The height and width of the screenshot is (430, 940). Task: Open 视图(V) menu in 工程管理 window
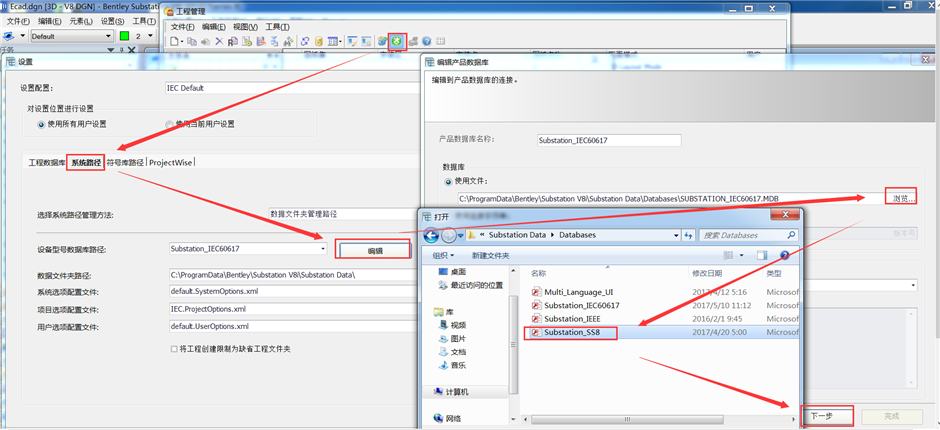[245, 27]
